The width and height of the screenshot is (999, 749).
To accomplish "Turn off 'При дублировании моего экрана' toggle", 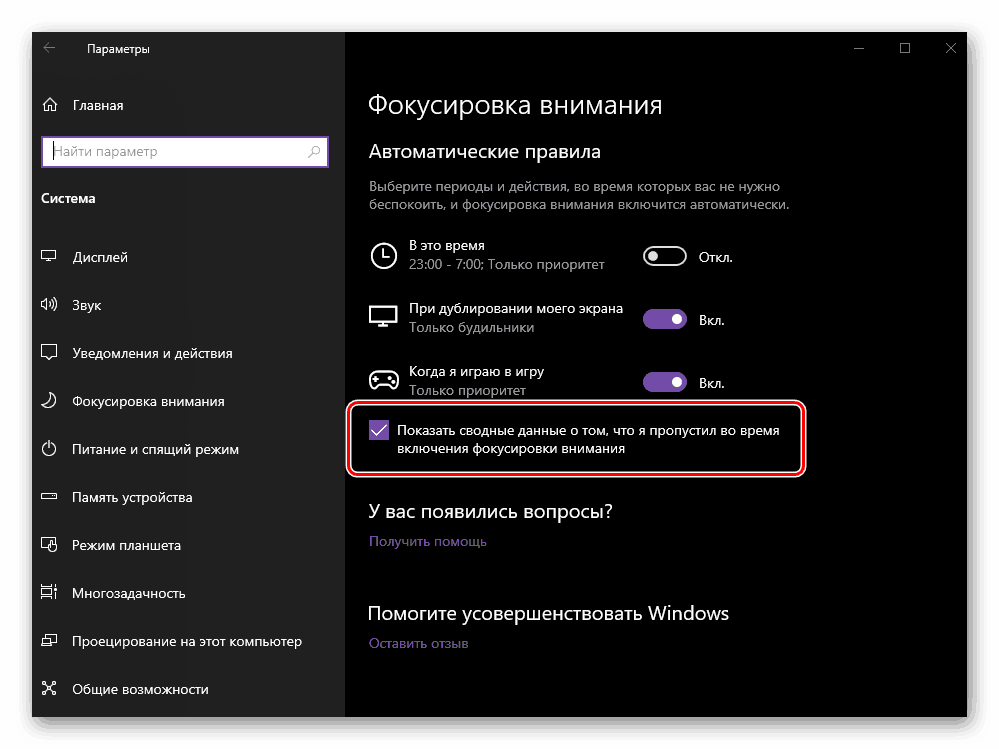I will pyautogui.click(x=665, y=320).
